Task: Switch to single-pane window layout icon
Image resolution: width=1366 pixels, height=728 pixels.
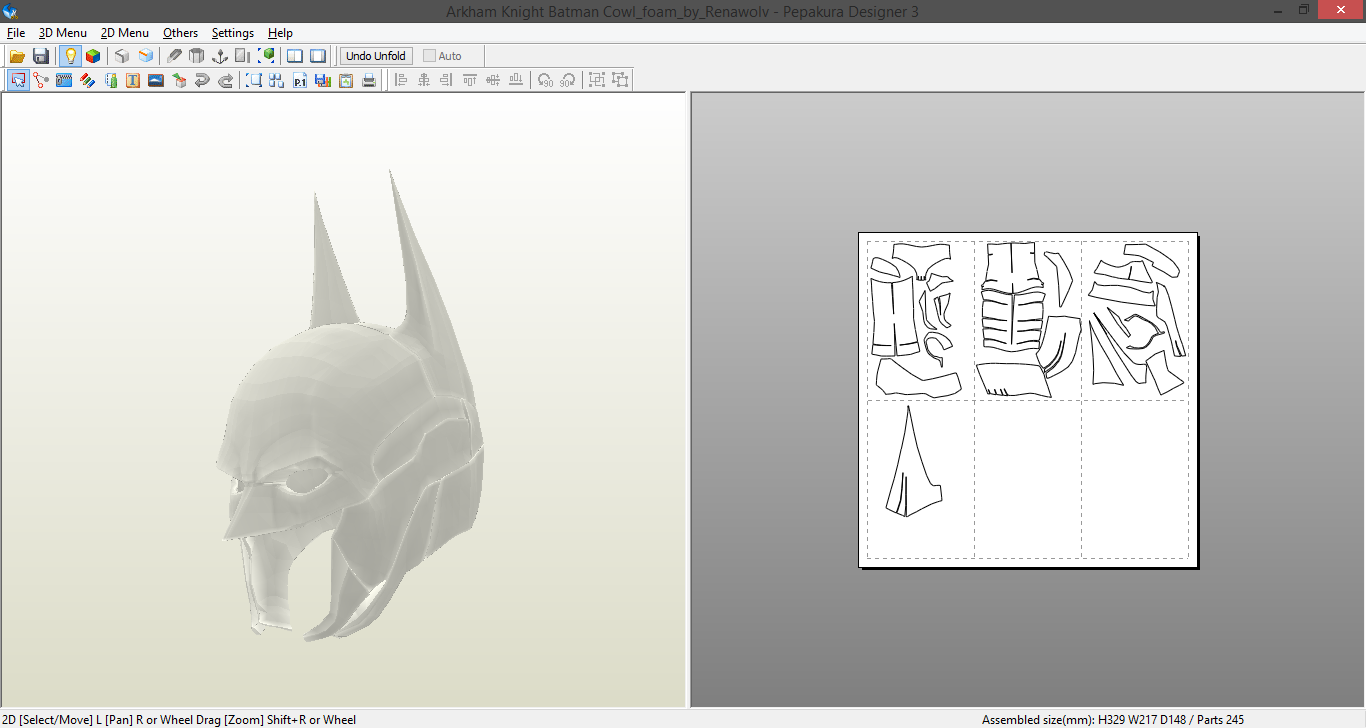Action: coord(318,56)
